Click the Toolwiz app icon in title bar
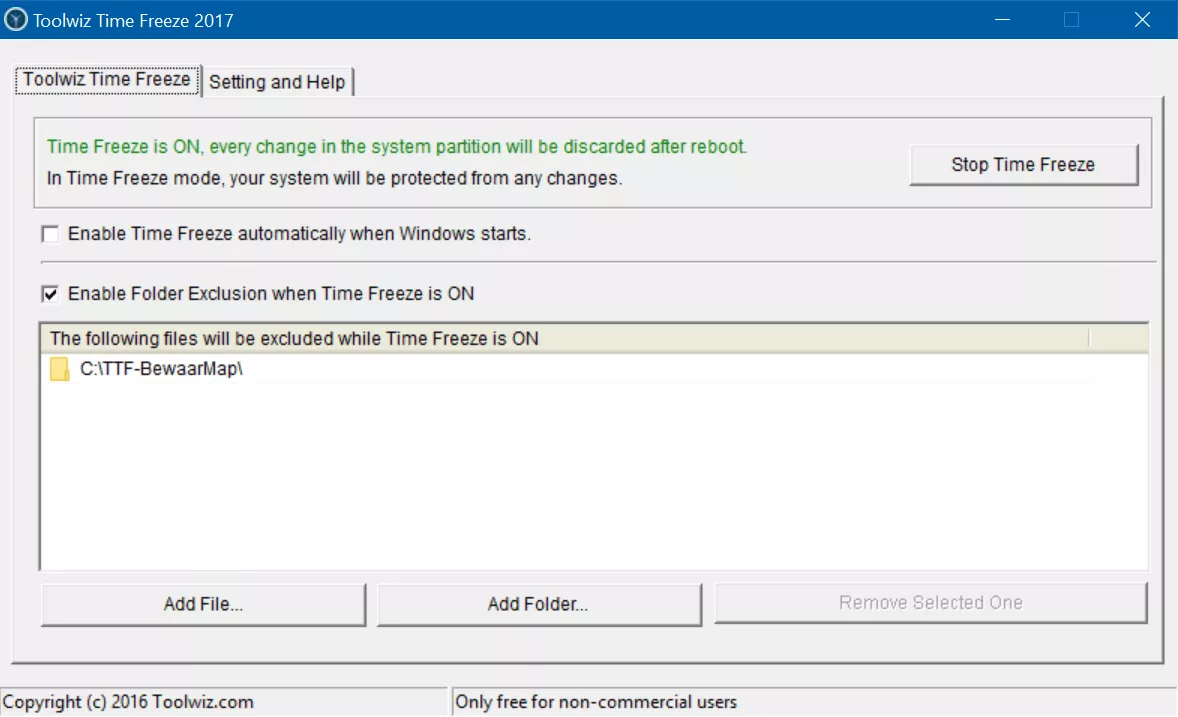1178x717 pixels. point(15,20)
